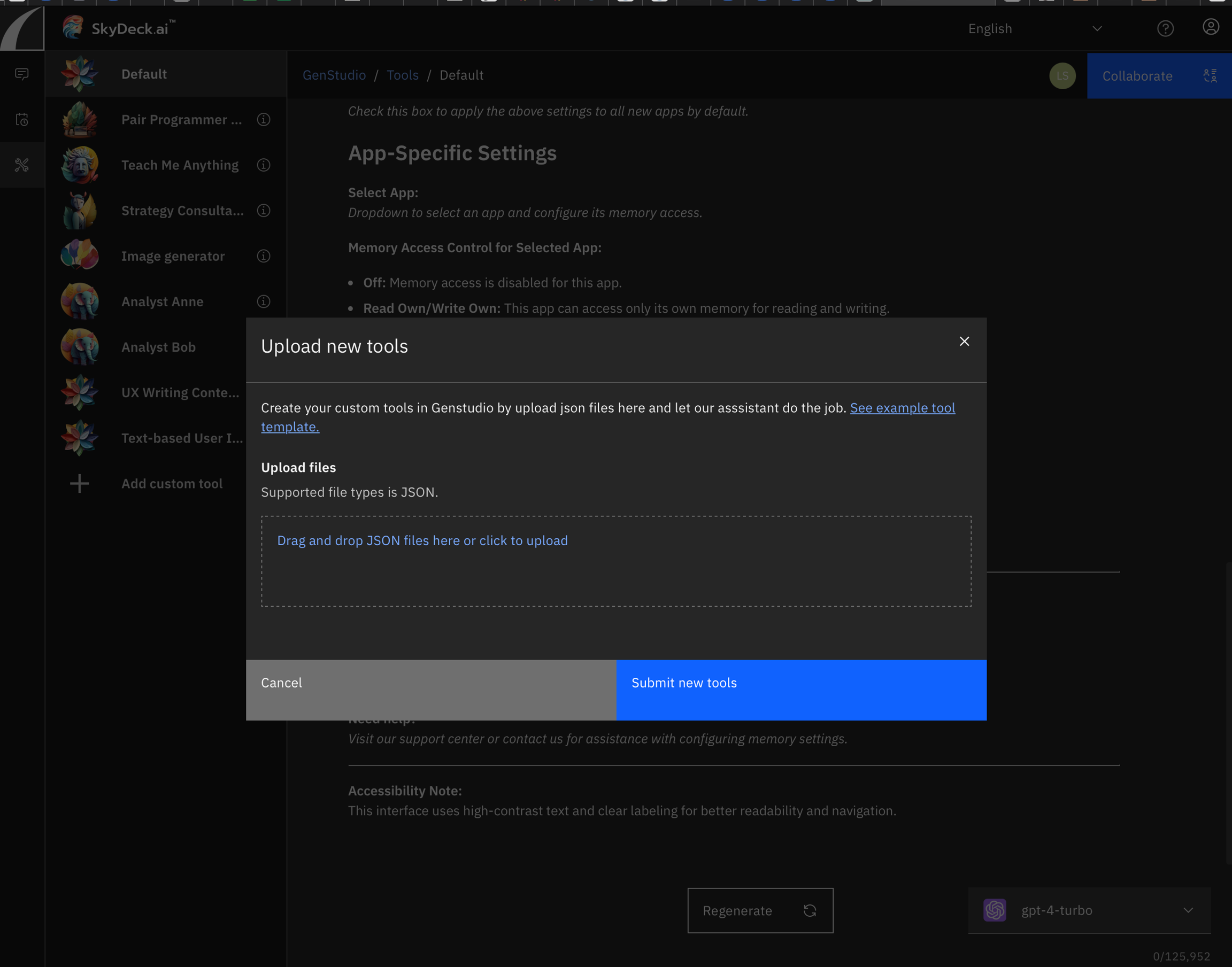Click the SkyDeck.ai logo

[x=119, y=28]
